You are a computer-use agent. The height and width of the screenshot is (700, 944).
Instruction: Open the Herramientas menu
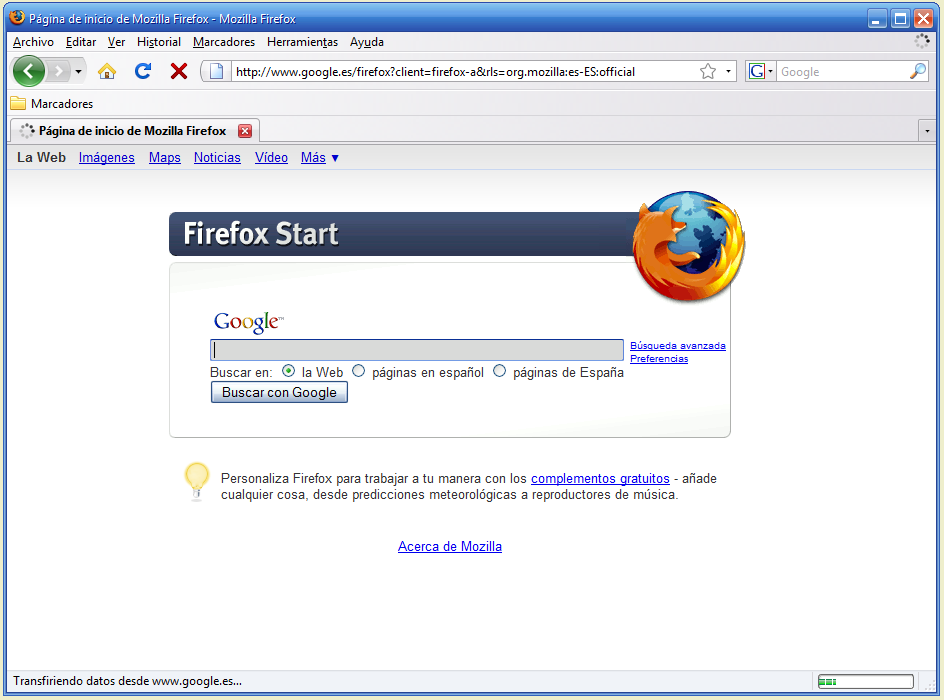302,42
